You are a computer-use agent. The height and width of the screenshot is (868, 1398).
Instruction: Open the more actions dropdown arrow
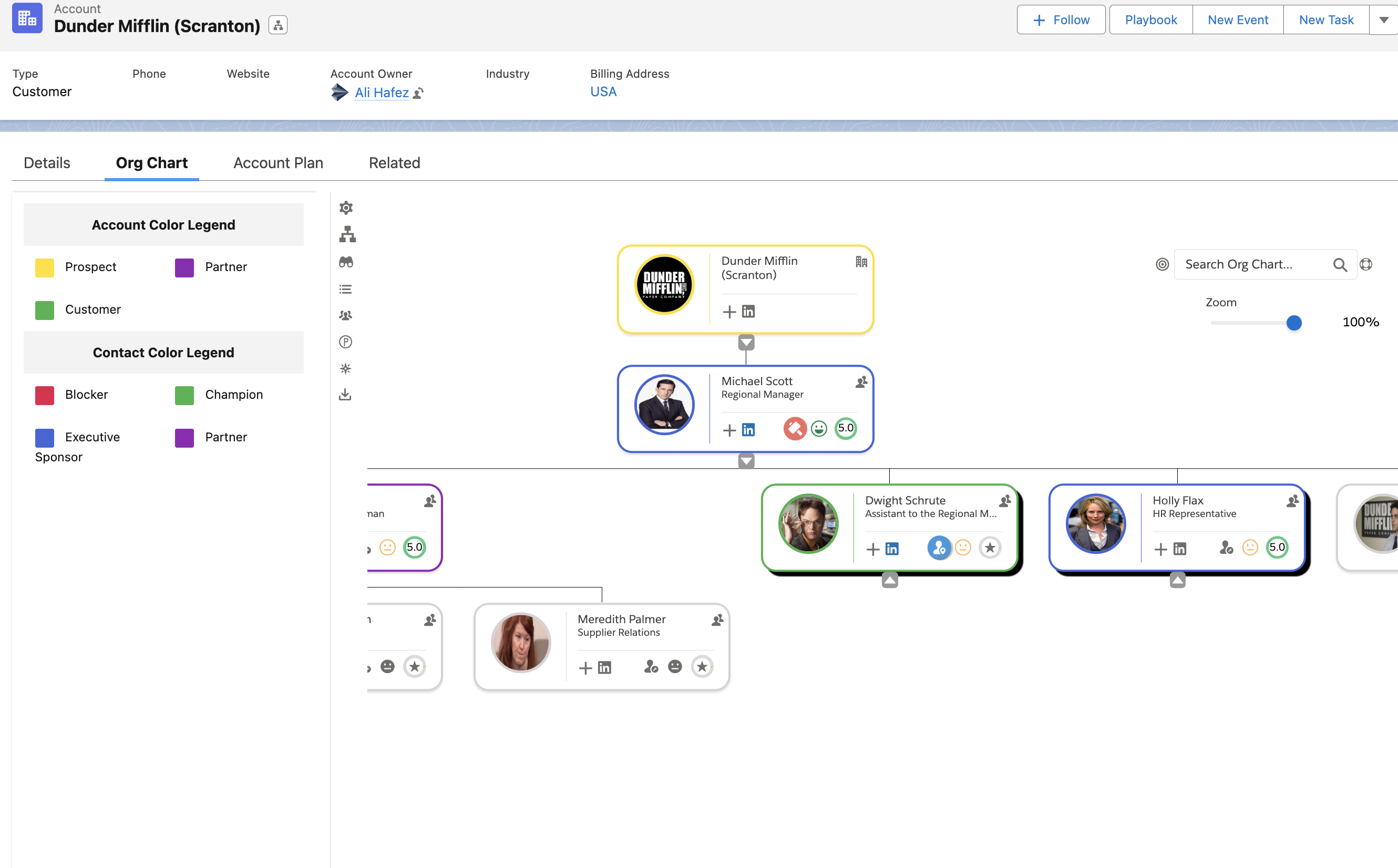[1384, 20]
